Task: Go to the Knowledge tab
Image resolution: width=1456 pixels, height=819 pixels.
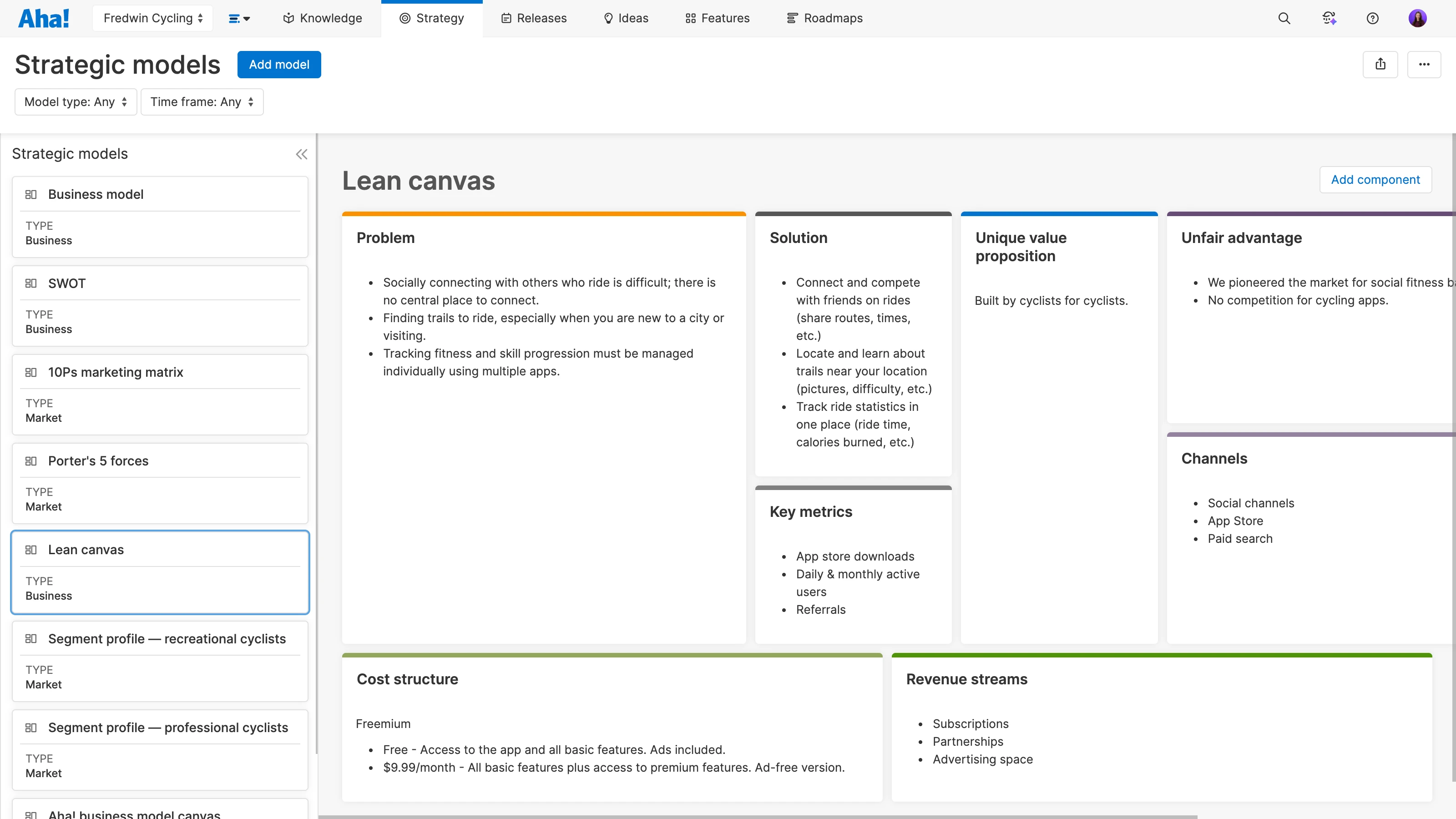Action: pos(322,18)
